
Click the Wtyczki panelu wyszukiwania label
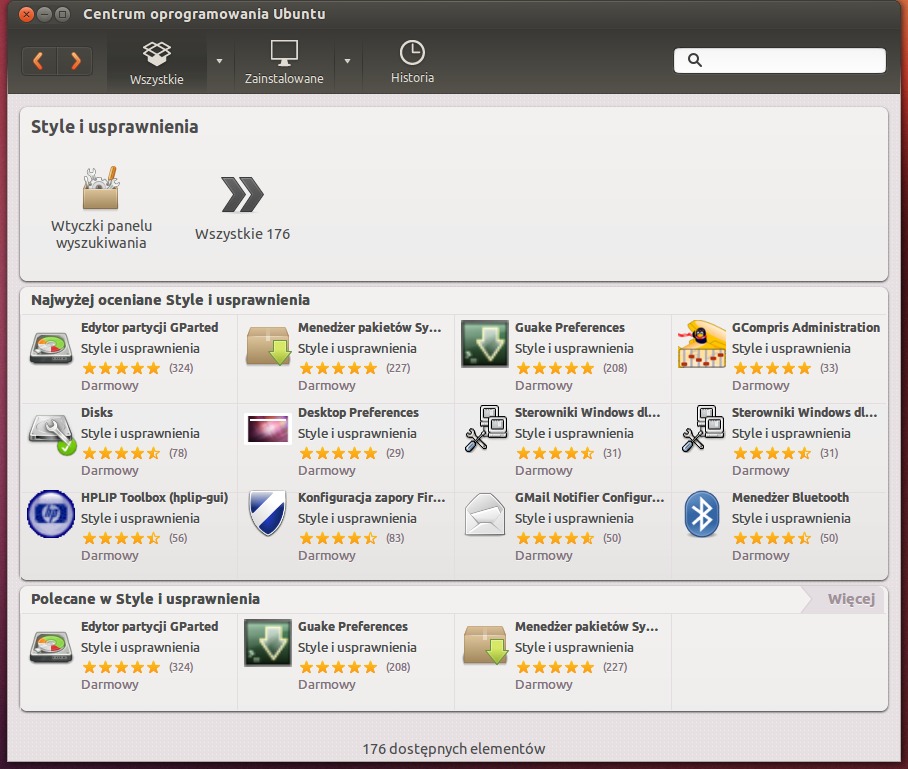101,234
